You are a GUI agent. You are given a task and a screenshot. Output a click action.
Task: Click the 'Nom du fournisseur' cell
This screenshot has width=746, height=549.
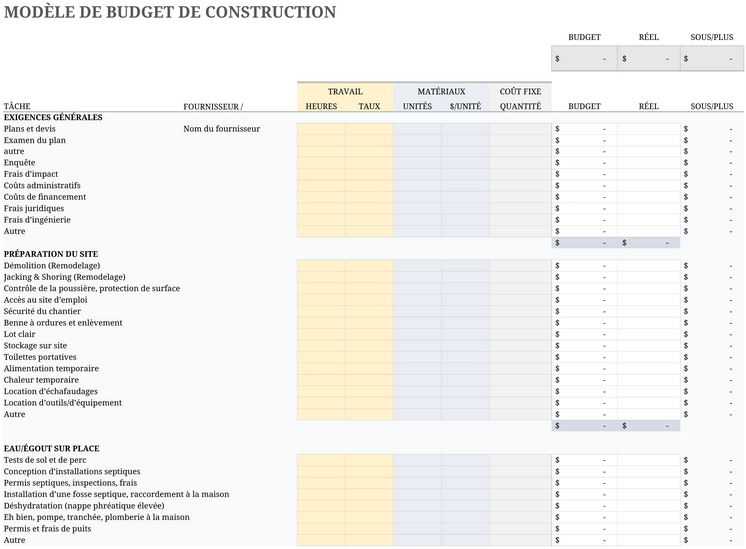pyautogui.click(x=222, y=128)
